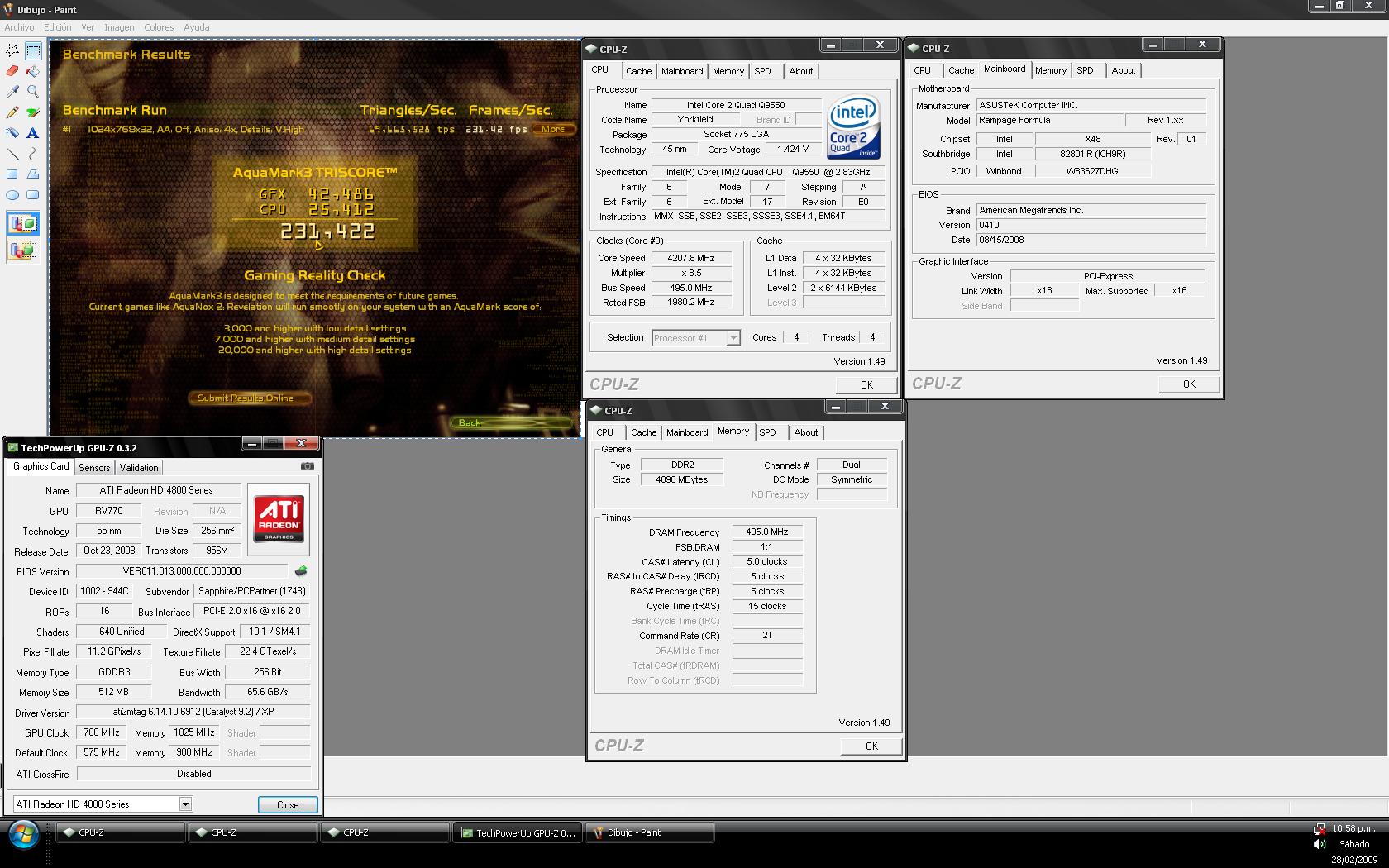This screenshot has height=868, width=1389.
Task: Pick the Fill With Color bucket tool
Action: (33, 72)
